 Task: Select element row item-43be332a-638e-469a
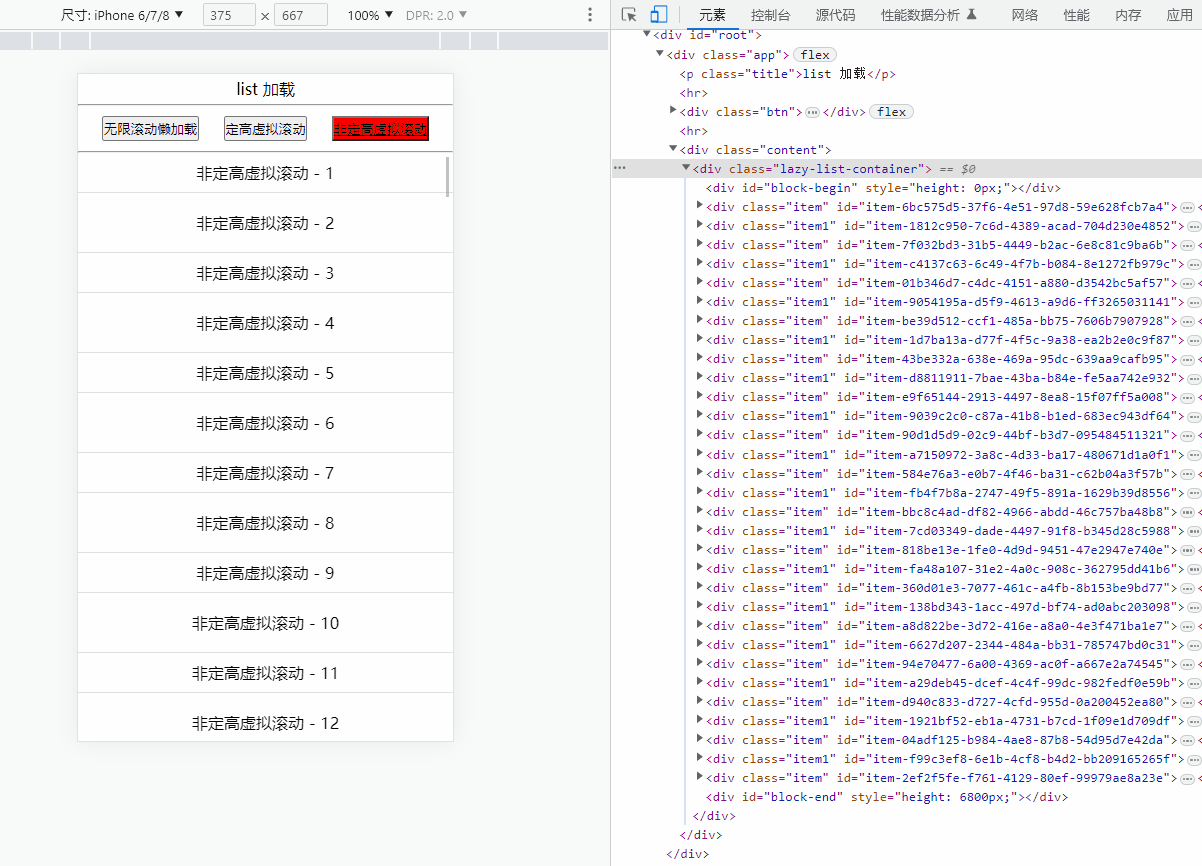(907, 359)
